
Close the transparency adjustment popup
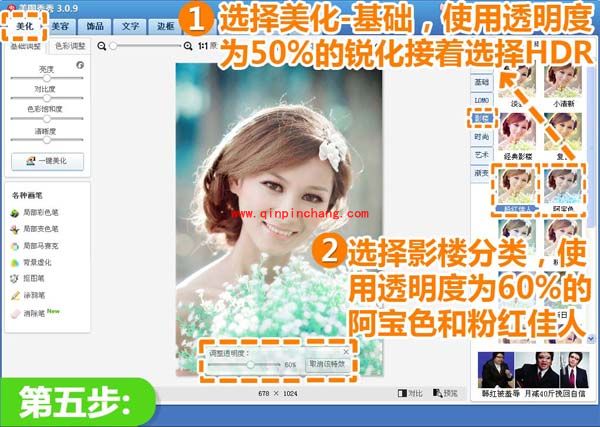pyautogui.click(x=346, y=352)
